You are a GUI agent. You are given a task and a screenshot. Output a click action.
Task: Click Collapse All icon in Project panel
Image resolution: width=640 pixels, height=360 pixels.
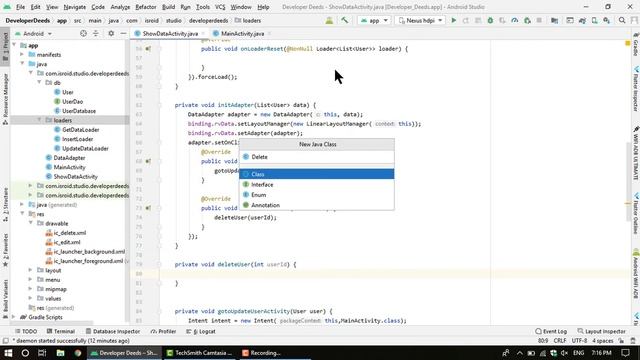[x=96, y=33]
